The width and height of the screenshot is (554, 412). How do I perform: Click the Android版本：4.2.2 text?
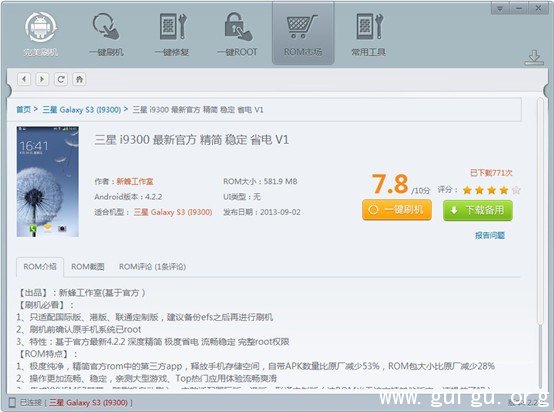coord(128,197)
